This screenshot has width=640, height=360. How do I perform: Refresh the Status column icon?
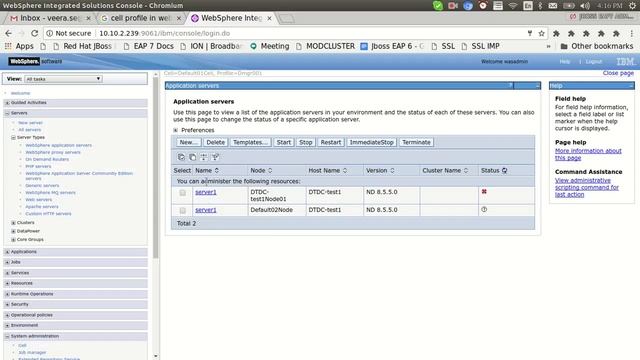[x=504, y=170]
